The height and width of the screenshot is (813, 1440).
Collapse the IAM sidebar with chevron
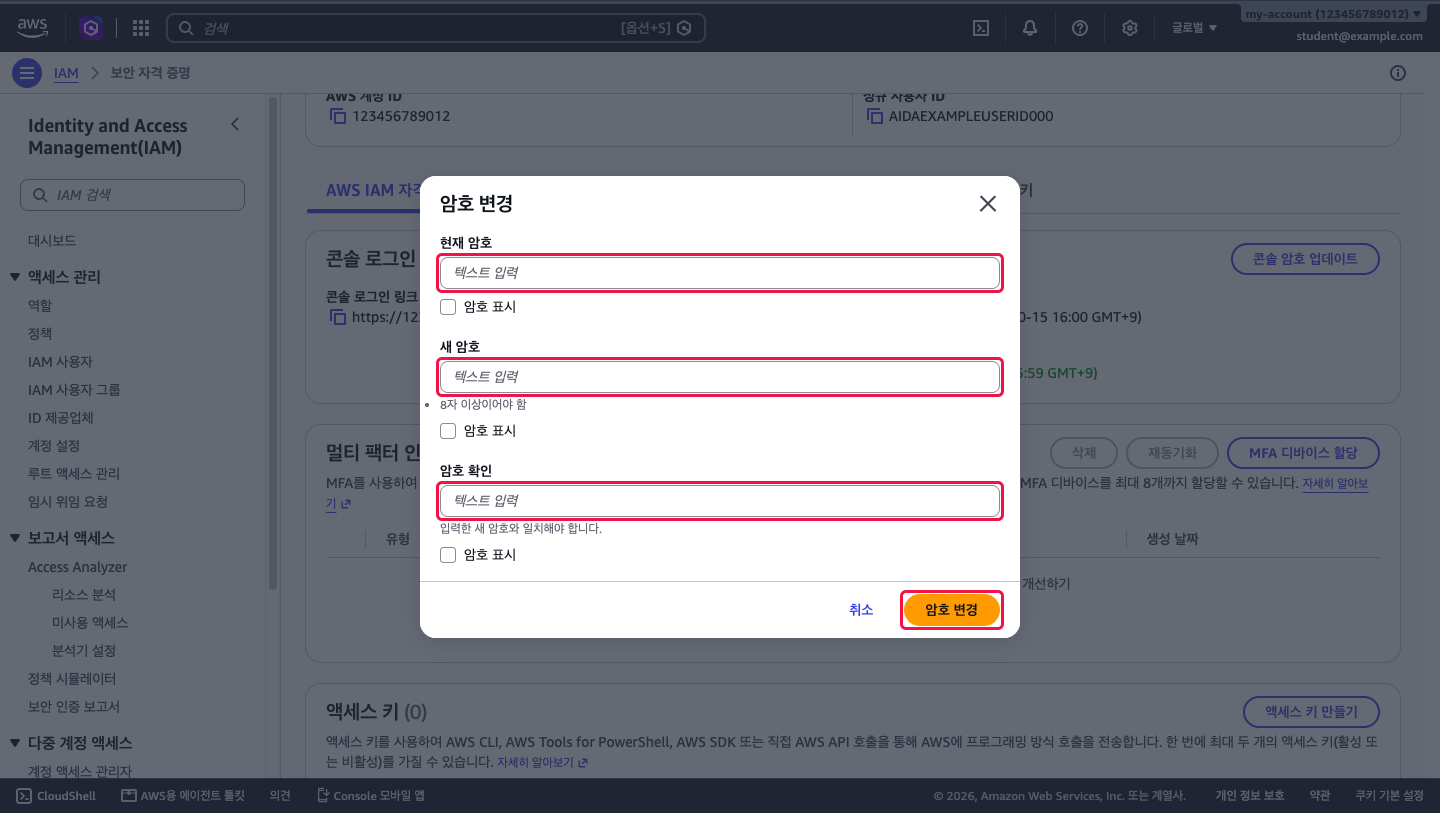point(235,125)
